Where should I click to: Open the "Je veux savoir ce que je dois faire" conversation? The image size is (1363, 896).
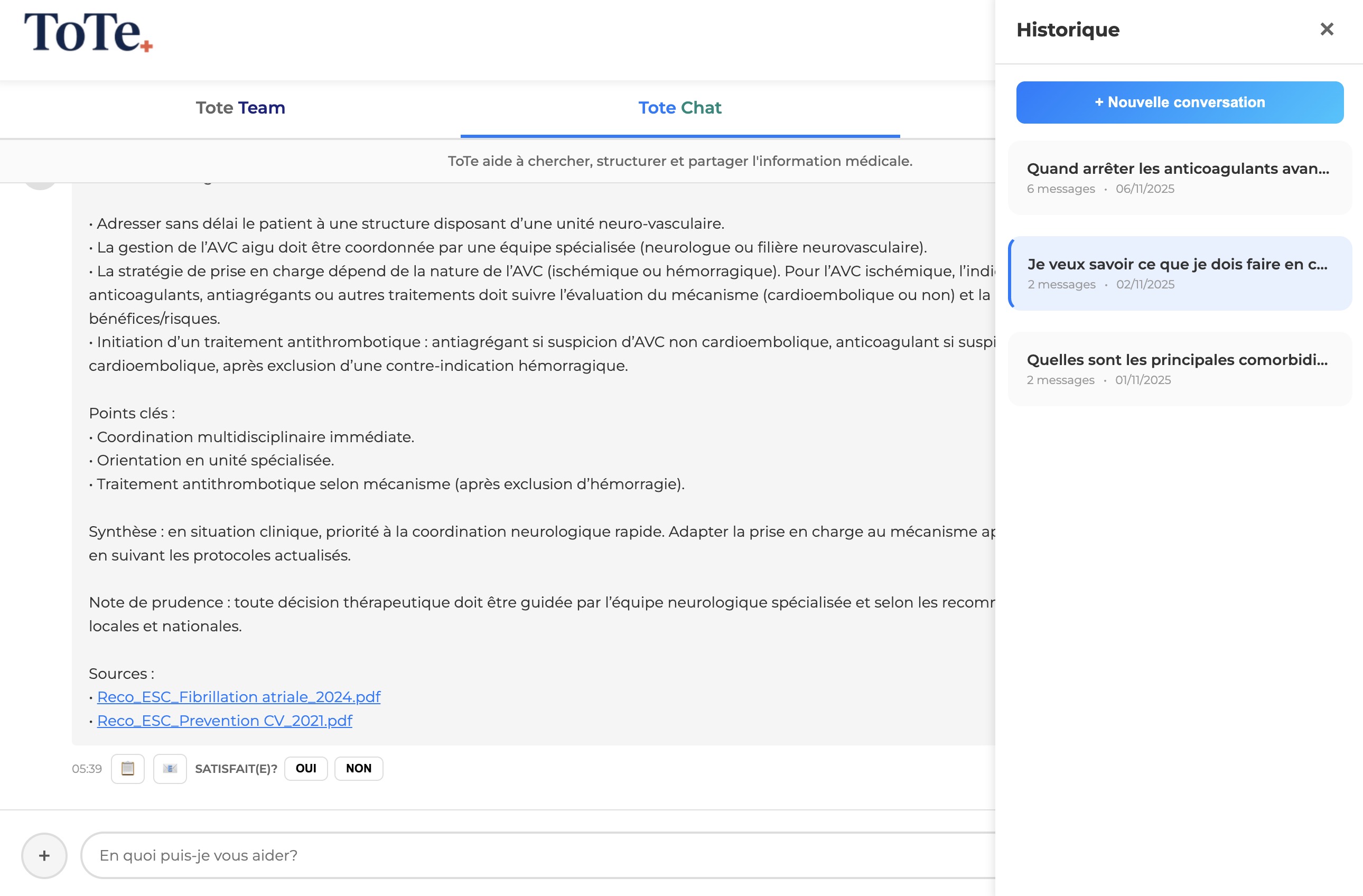[x=1180, y=273]
